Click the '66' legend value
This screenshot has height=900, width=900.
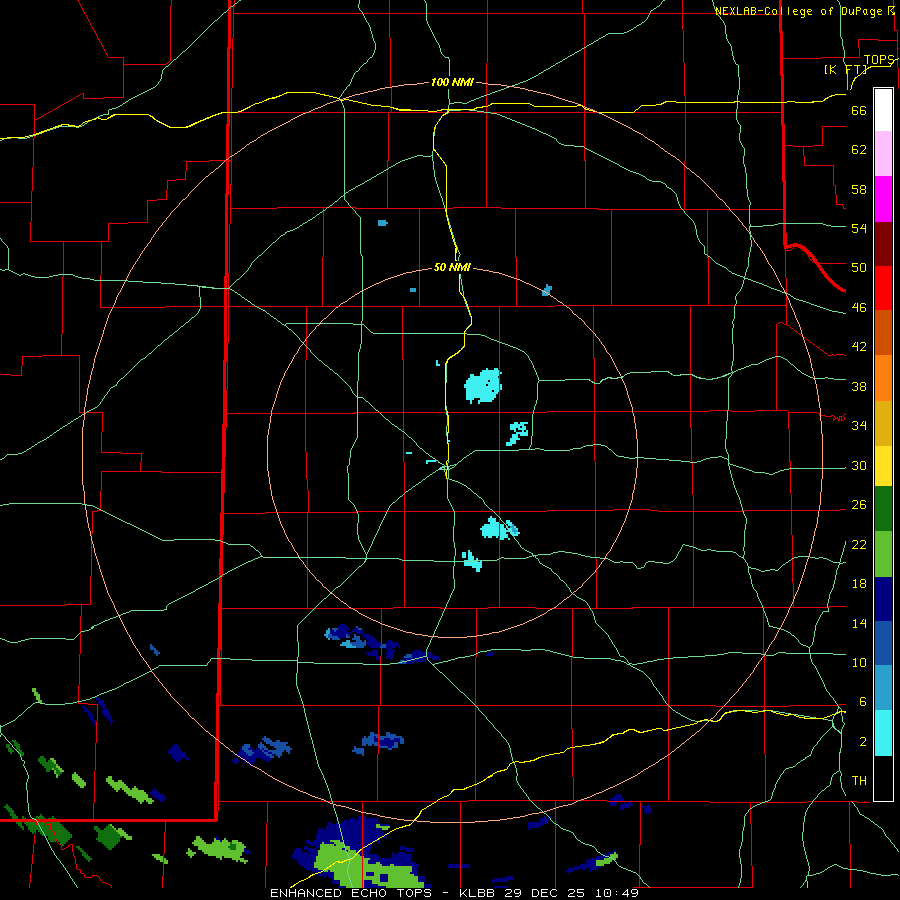[x=859, y=111]
